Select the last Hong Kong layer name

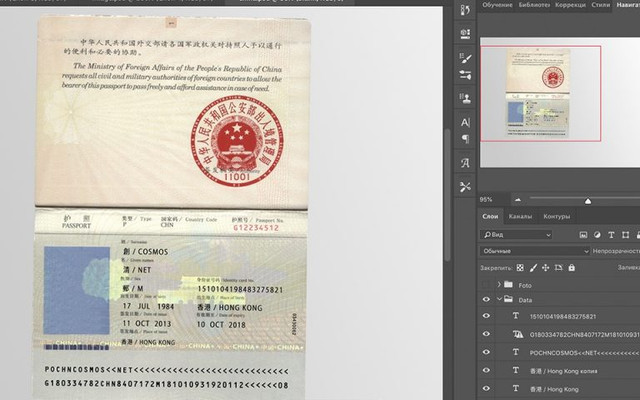pos(554,389)
